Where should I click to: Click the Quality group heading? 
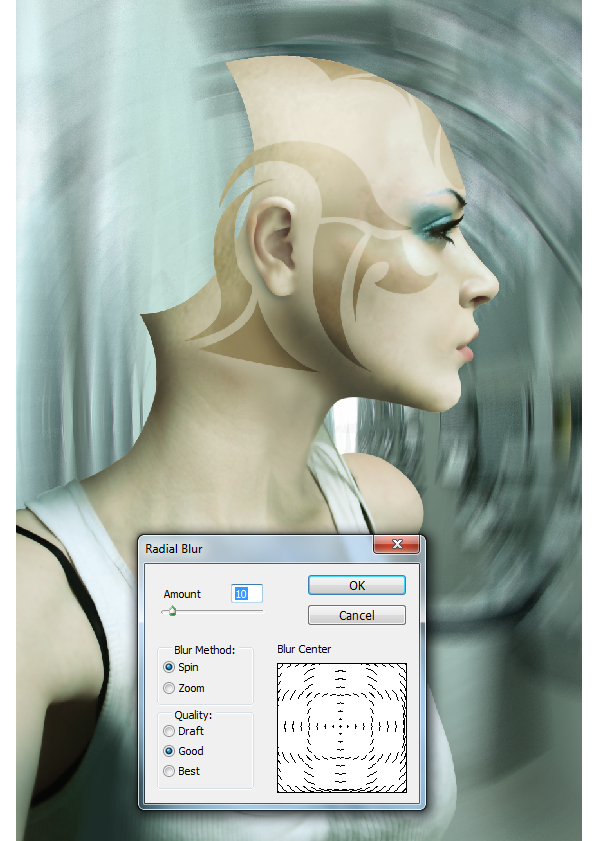coord(193,715)
